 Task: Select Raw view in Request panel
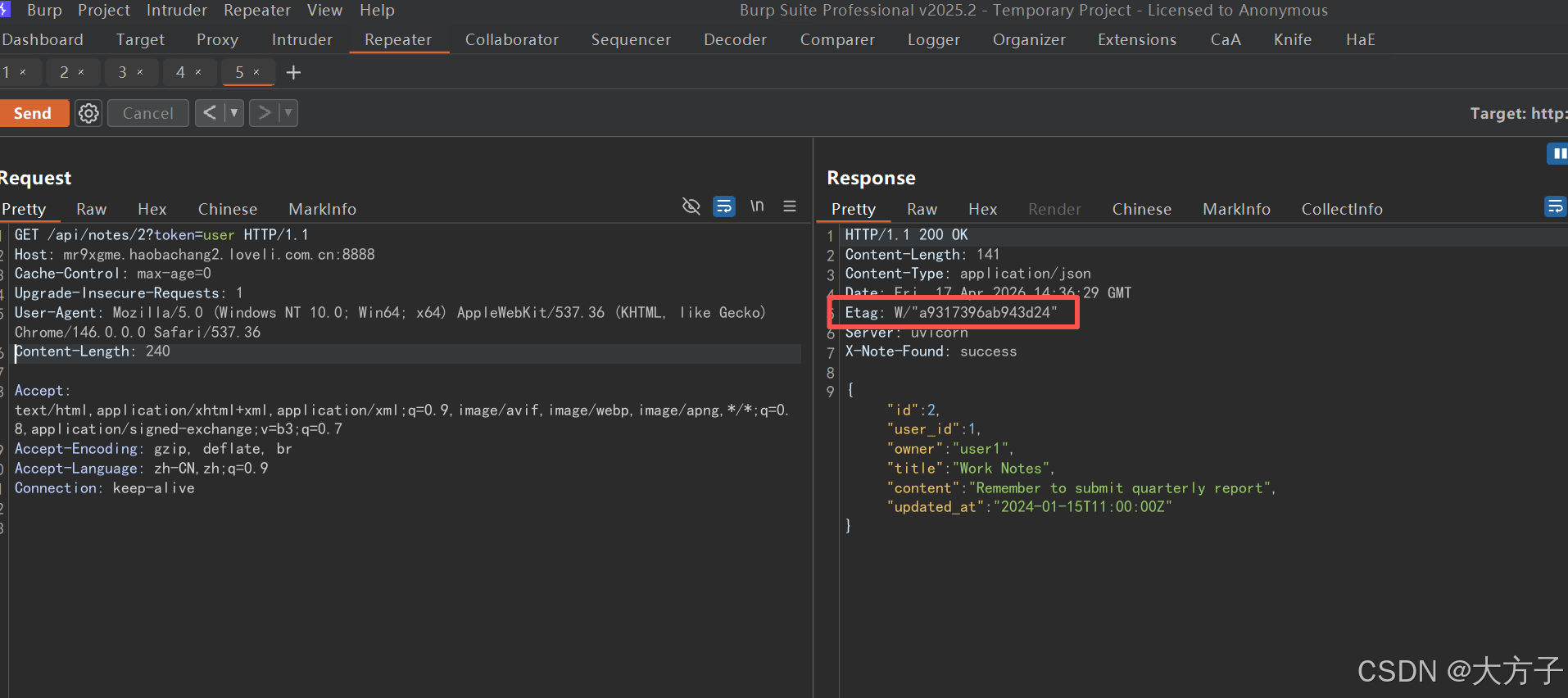(x=92, y=209)
